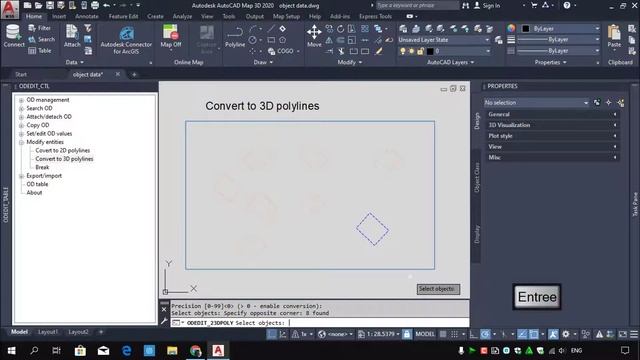640x360 pixels.
Task: Click the ODEDIT_23DPOLY command line input
Action: point(320,323)
